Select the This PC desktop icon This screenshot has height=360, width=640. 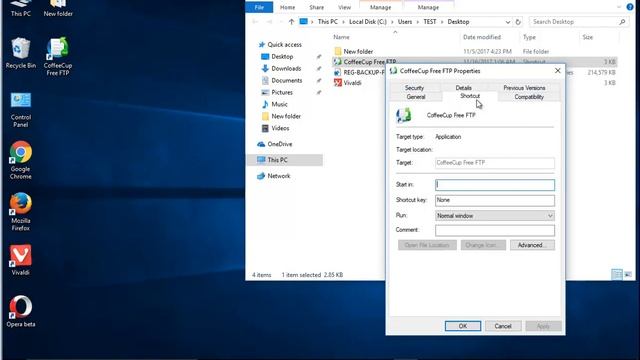coord(20,8)
